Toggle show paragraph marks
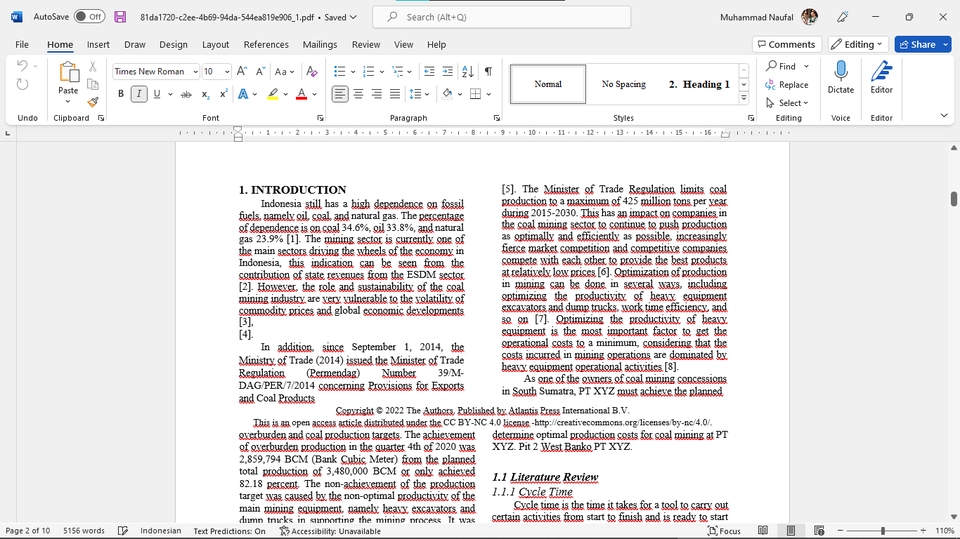 pos(488,72)
